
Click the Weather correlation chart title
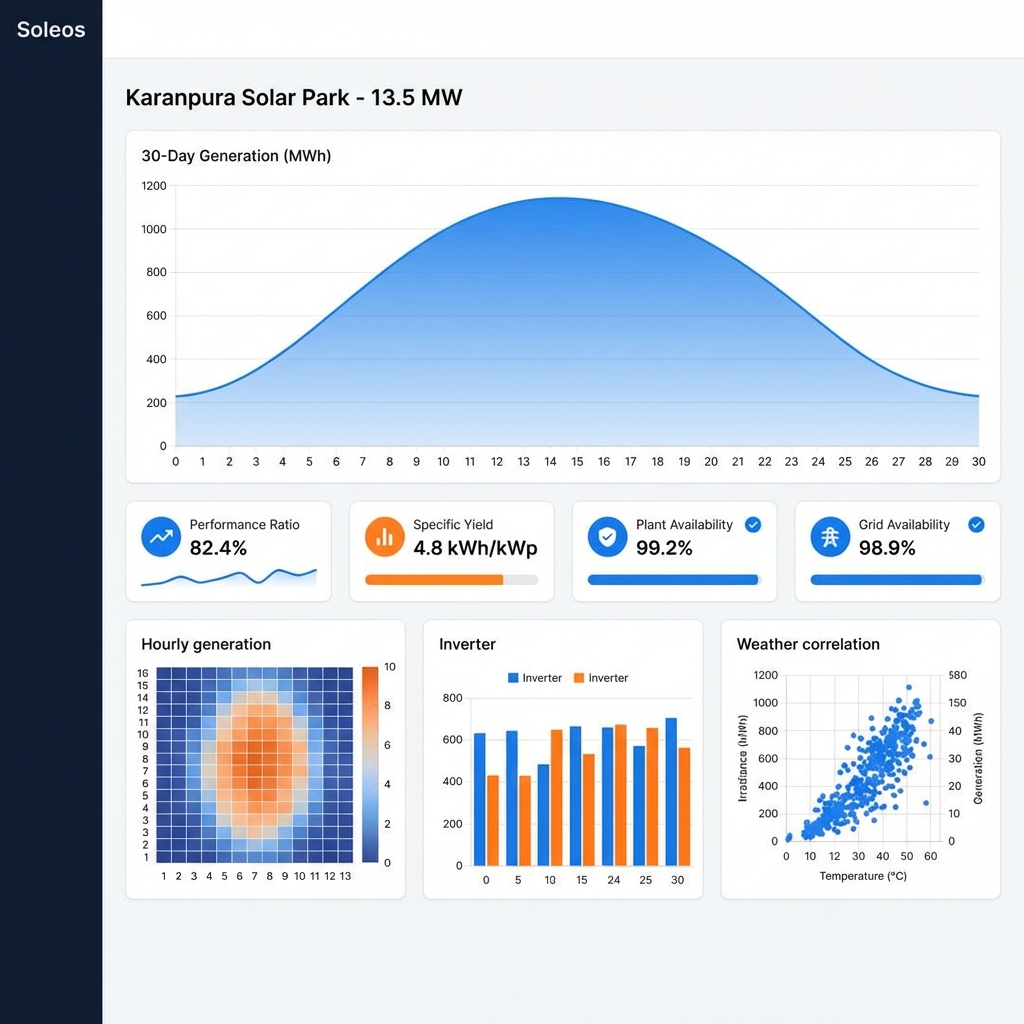(808, 644)
